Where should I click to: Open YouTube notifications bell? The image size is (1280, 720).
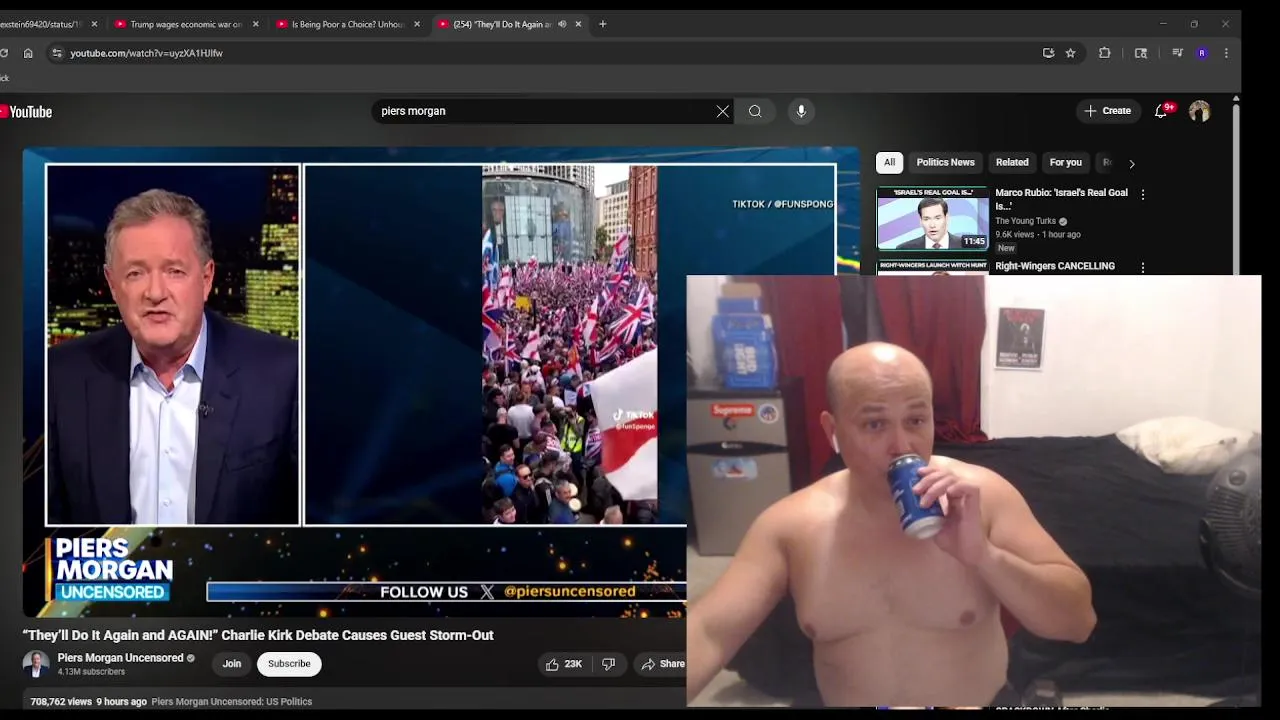(1161, 111)
